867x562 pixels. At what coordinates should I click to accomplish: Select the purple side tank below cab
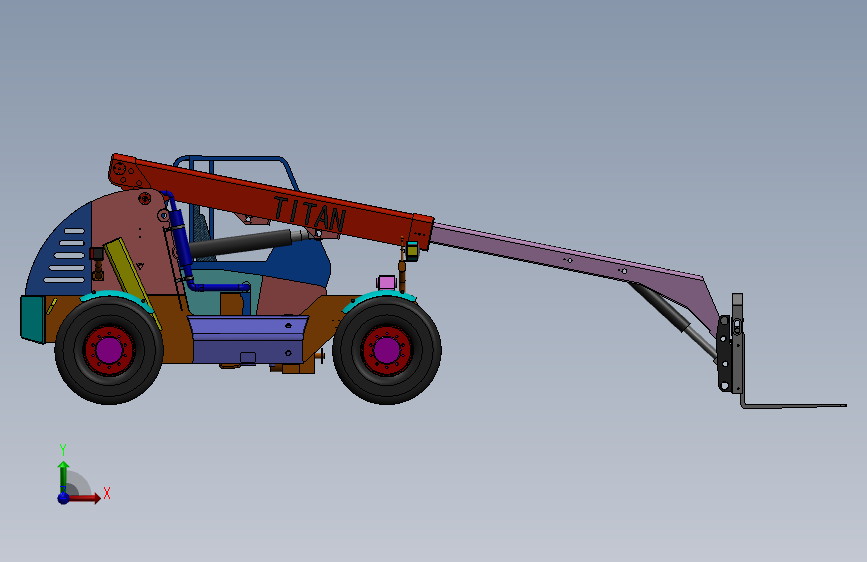(x=246, y=340)
